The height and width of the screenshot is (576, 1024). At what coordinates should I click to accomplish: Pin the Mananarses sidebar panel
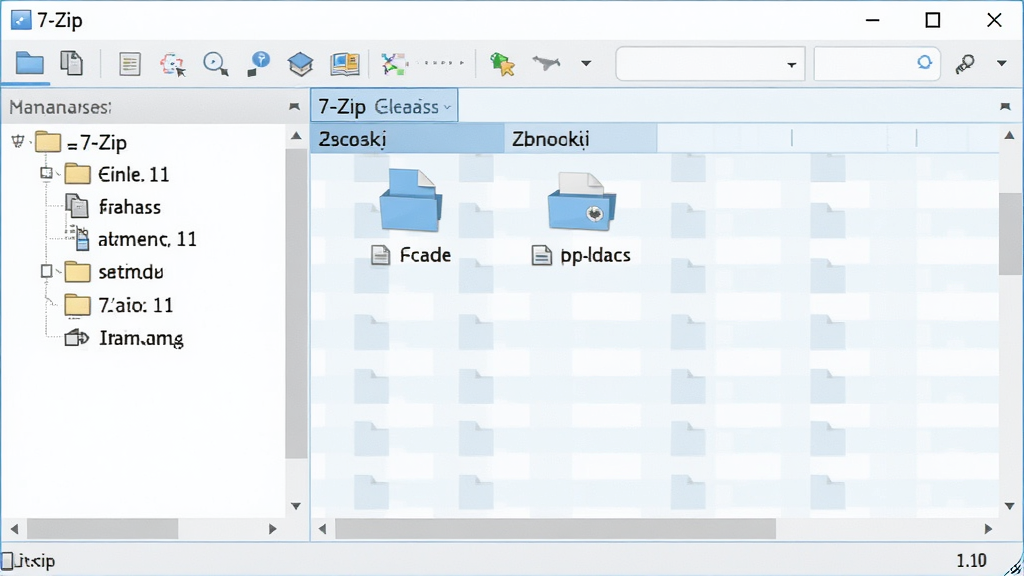[x=294, y=106]
